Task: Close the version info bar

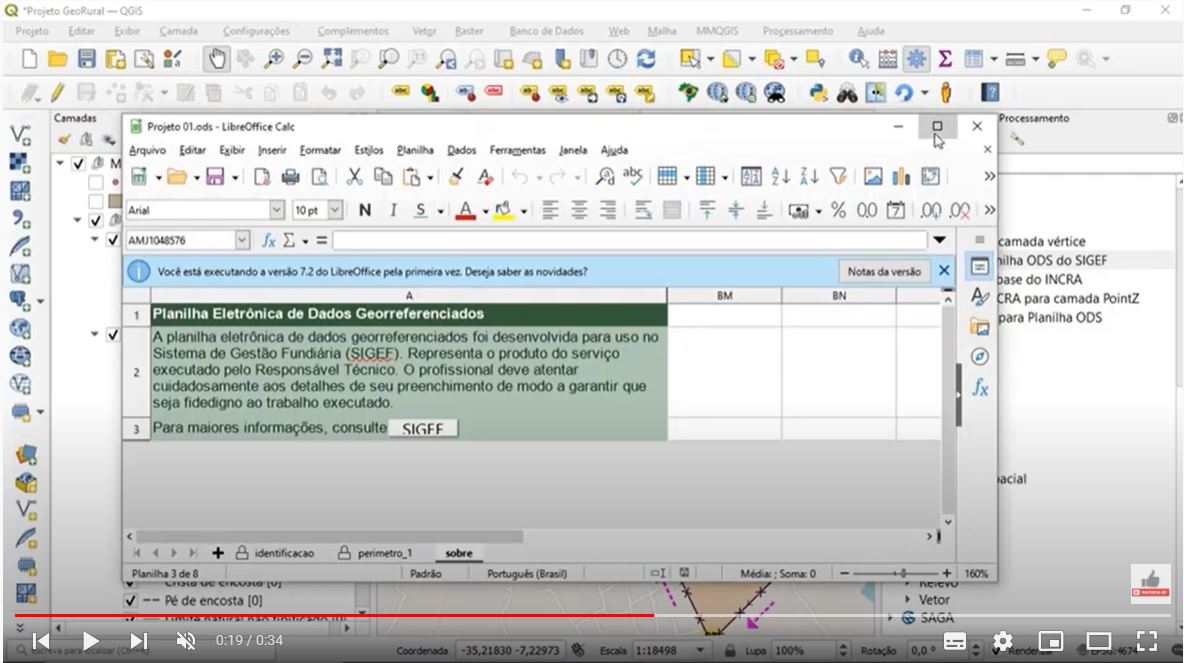Action: click(x=944, y=270)
